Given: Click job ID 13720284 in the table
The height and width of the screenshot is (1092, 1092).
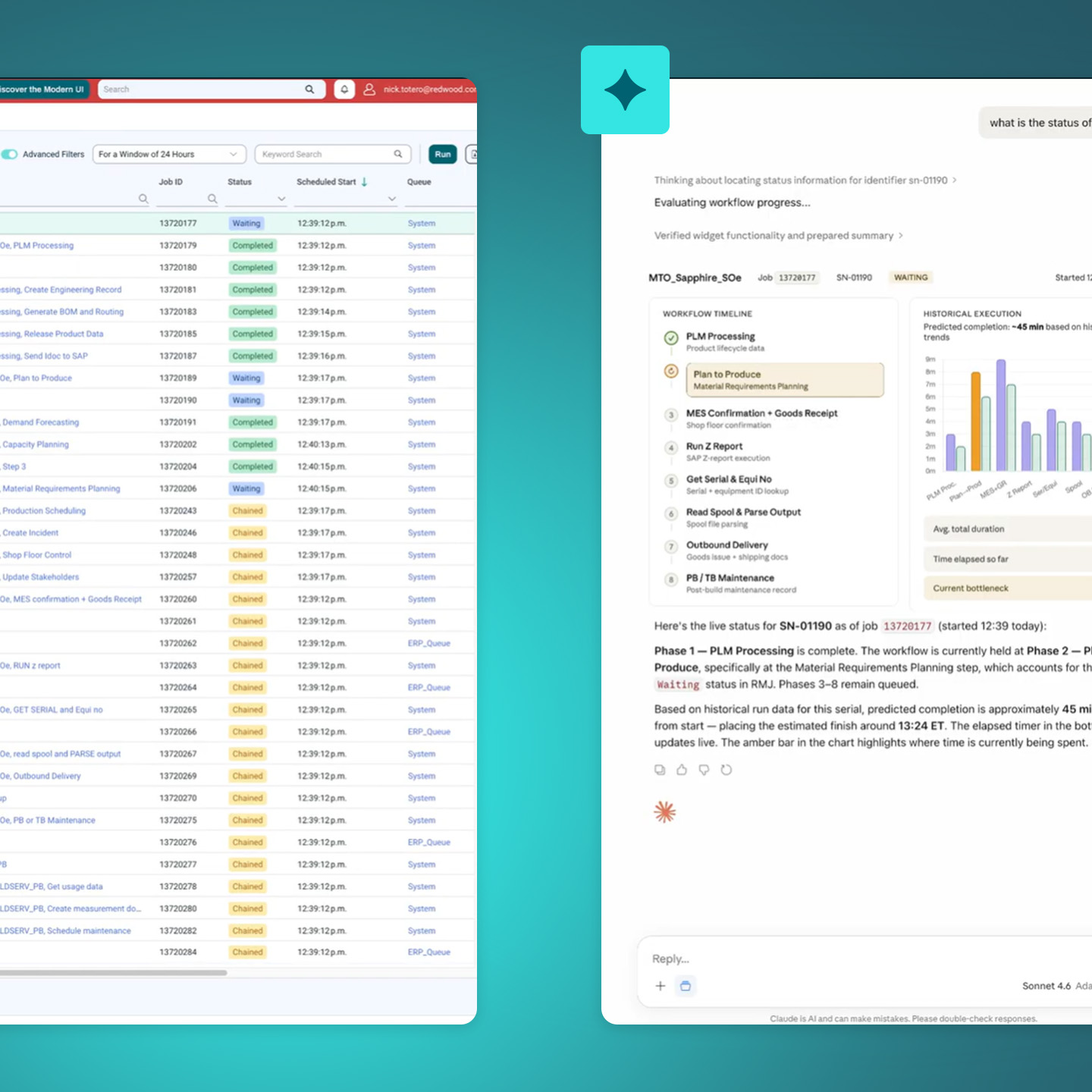Looking at the screenshot, I should tap(178, 952).
